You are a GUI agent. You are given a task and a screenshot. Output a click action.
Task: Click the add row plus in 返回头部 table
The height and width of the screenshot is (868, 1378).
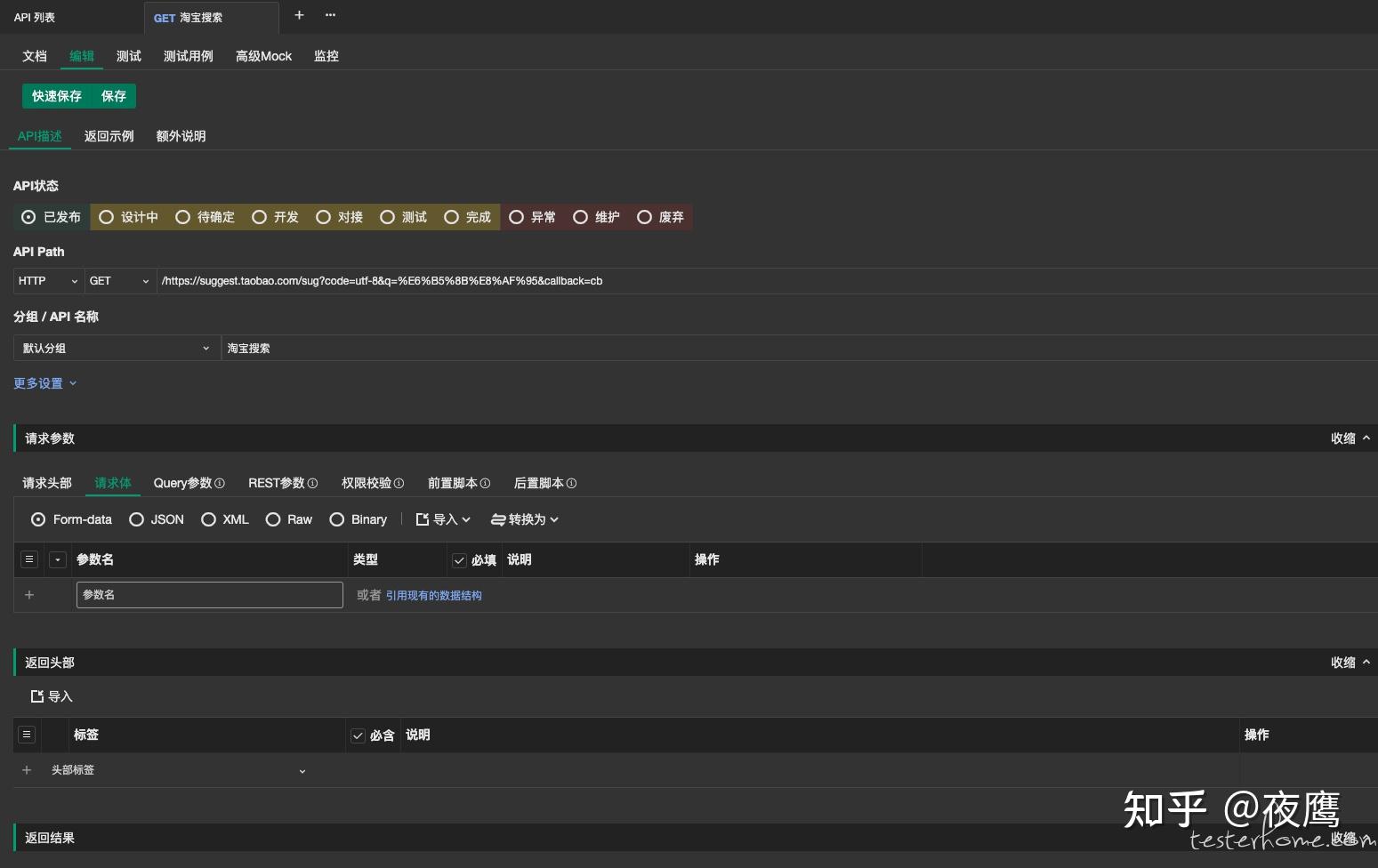27,770
